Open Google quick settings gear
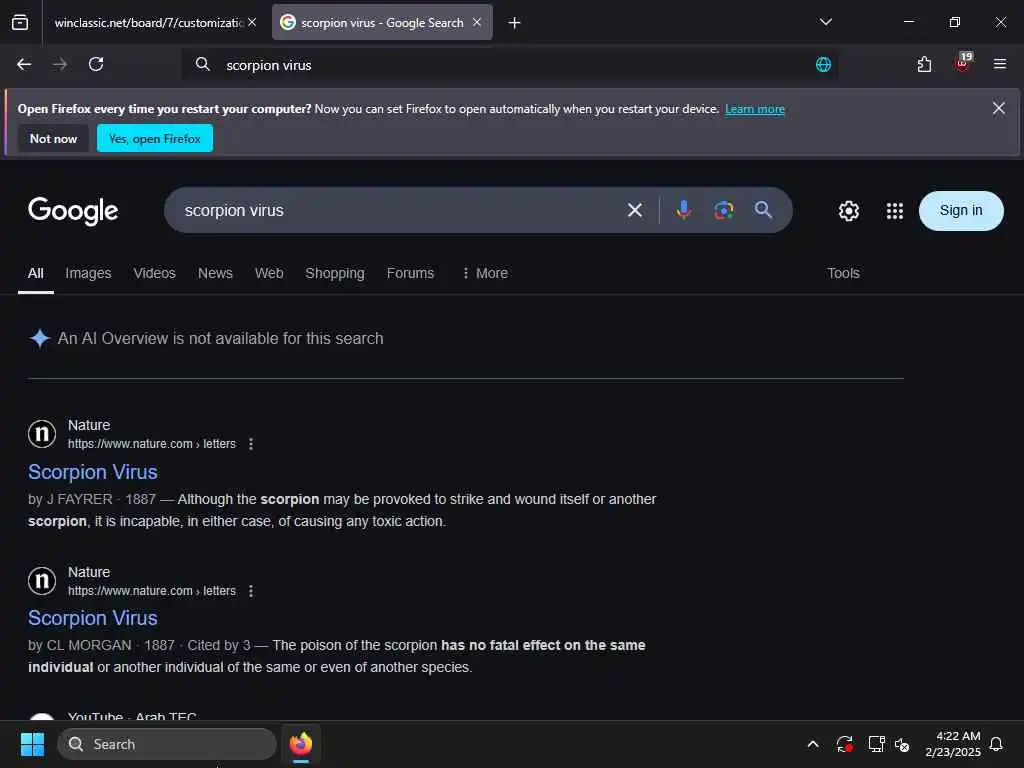 pos(848,211)
